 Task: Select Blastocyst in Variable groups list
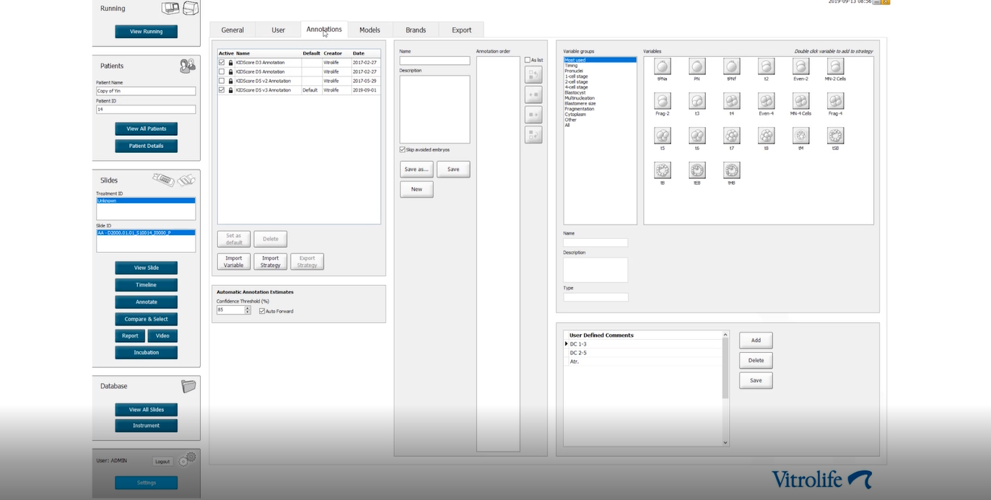tap(575, 92)
